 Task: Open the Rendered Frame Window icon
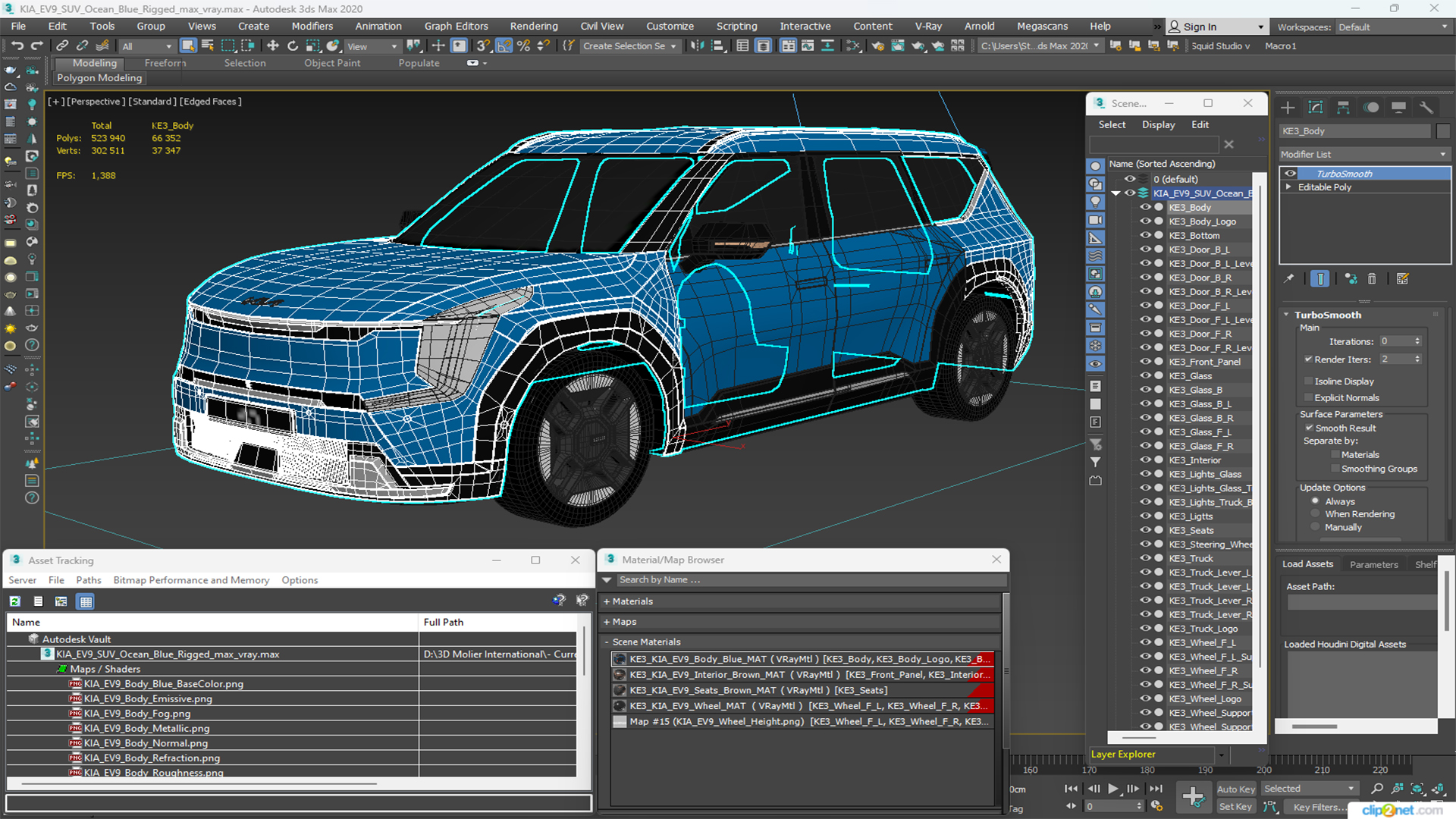point(898,46)
